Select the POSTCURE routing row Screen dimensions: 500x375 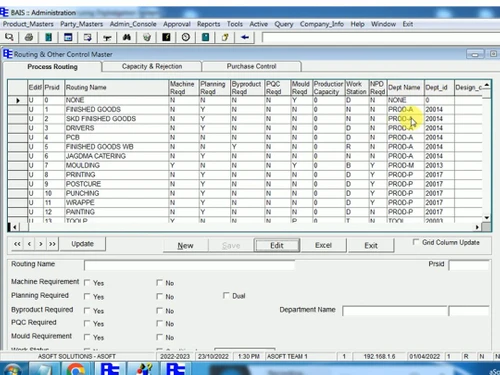(245, 184)
